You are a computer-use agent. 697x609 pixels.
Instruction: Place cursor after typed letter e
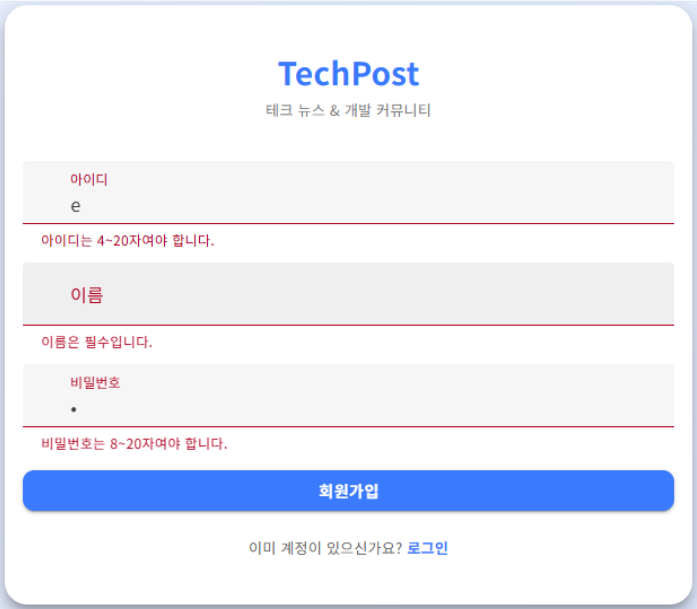tap(81, 206)
